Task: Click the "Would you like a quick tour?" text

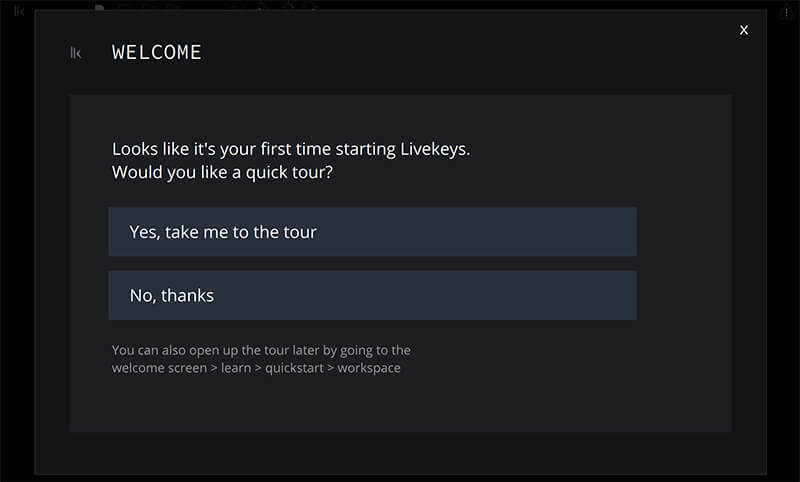Action: (x=222, y=172)
